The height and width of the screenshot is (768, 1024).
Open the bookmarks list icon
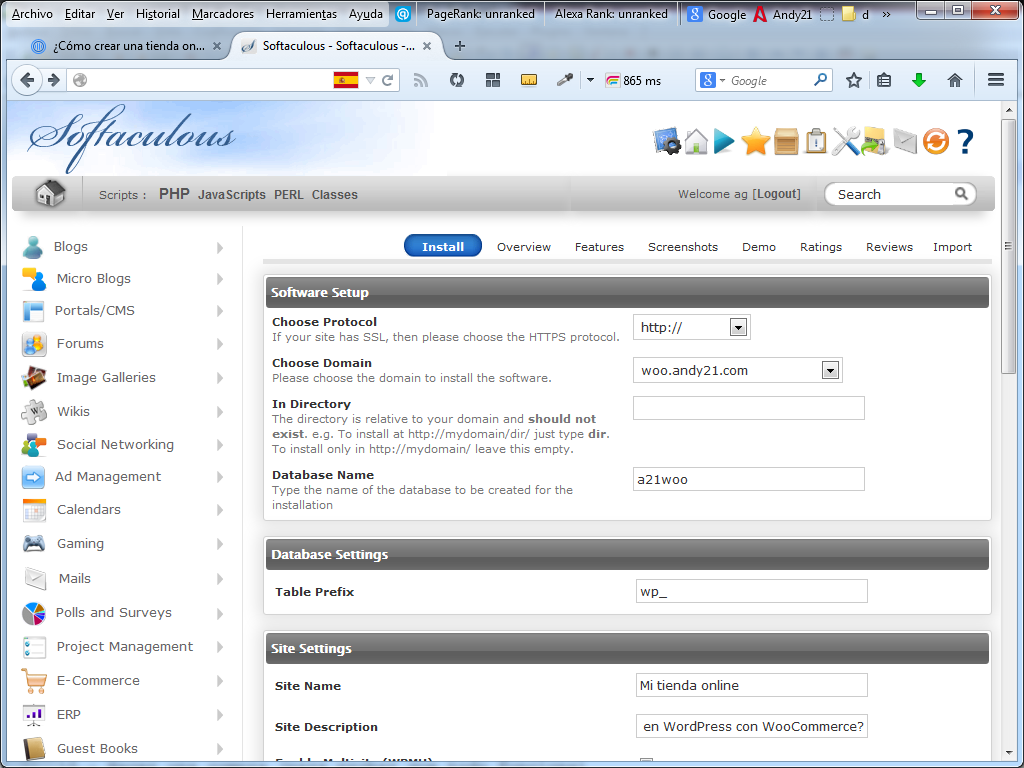pyautogui.click(x=884, y=80)
